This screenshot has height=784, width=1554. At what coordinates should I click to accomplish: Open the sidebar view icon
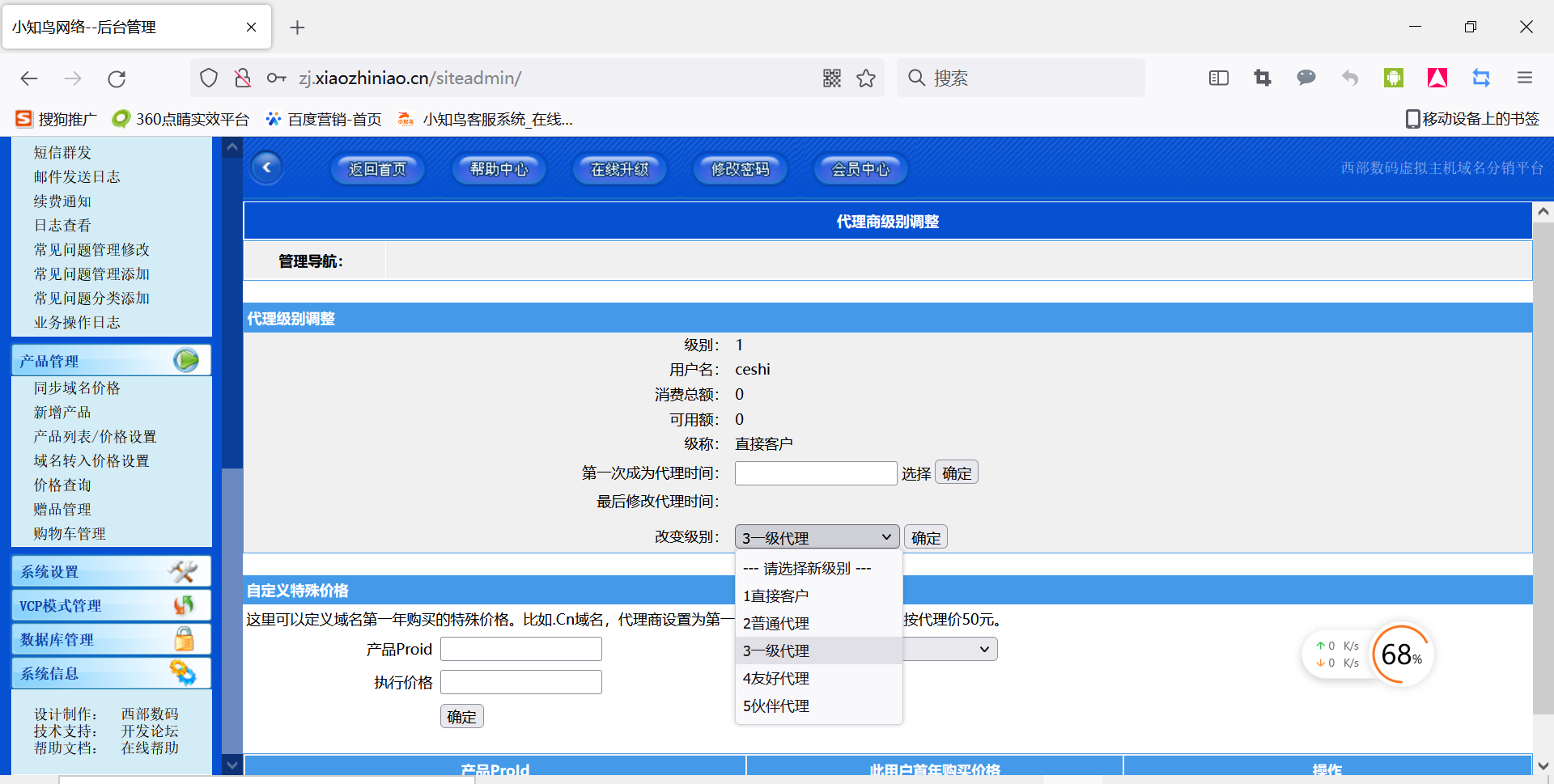pos(1219,78)
